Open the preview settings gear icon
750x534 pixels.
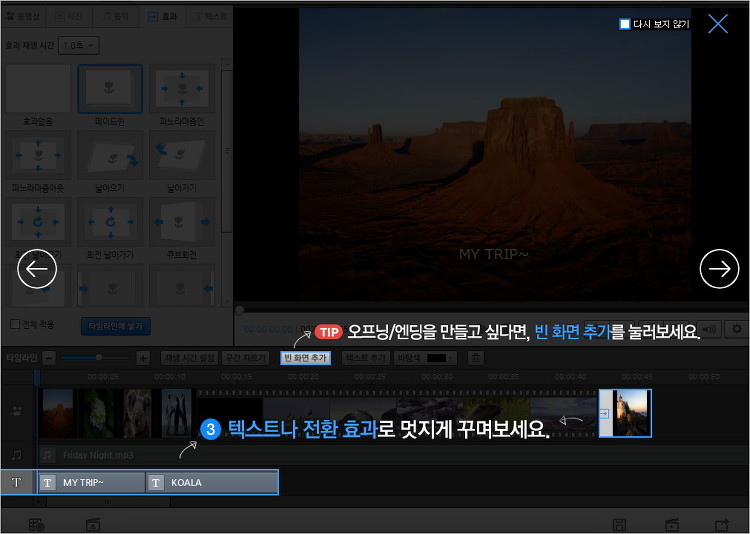(737, 329)
